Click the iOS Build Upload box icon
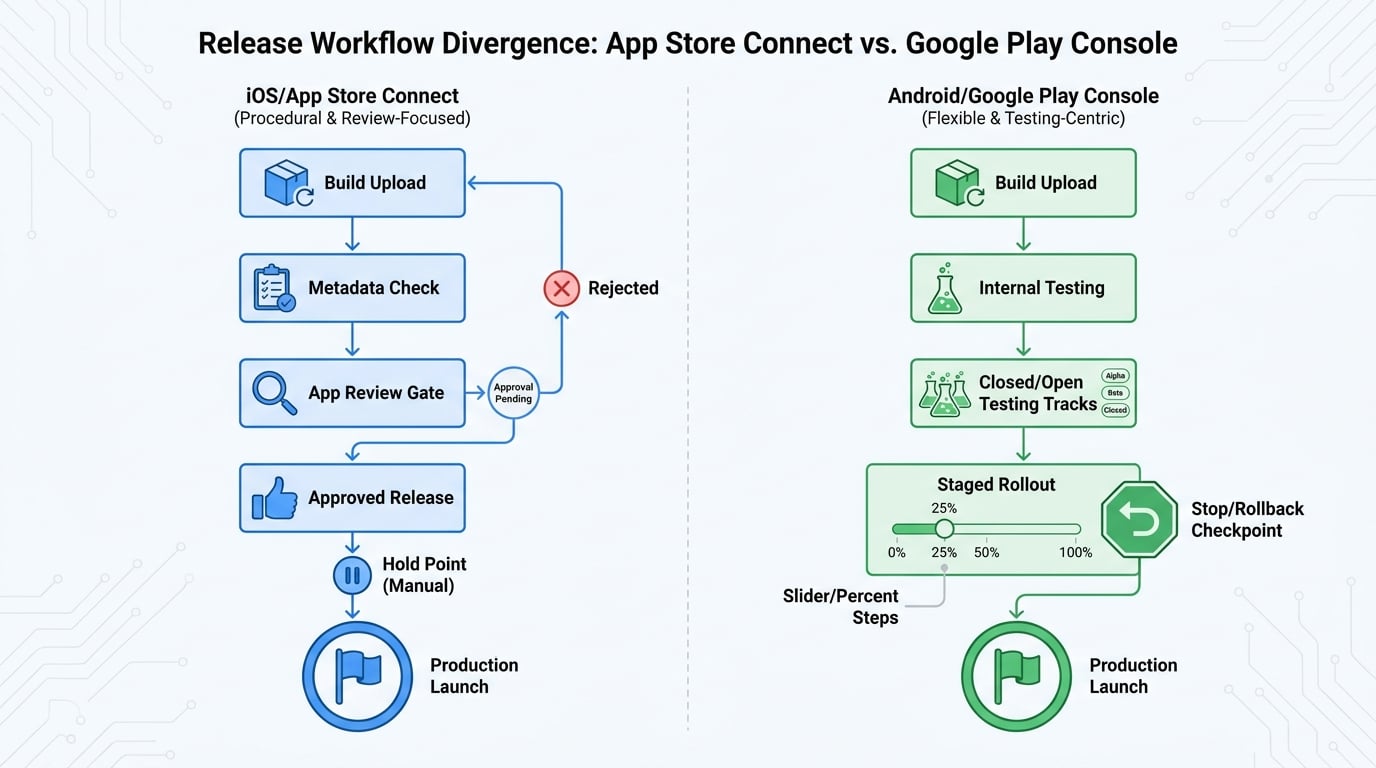1376x768 pixels. click(288, 183)
